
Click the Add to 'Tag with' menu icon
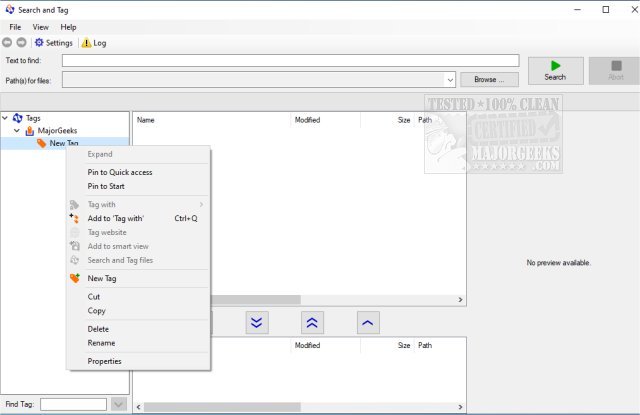[74, 218]
